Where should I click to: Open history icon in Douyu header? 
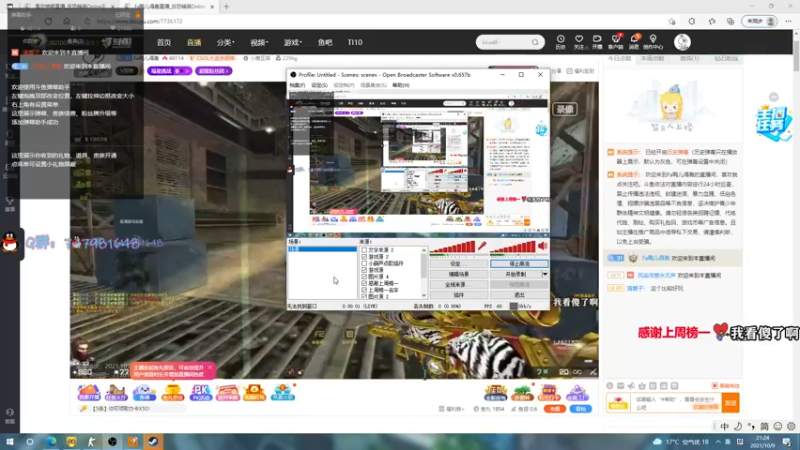(560, 42)
